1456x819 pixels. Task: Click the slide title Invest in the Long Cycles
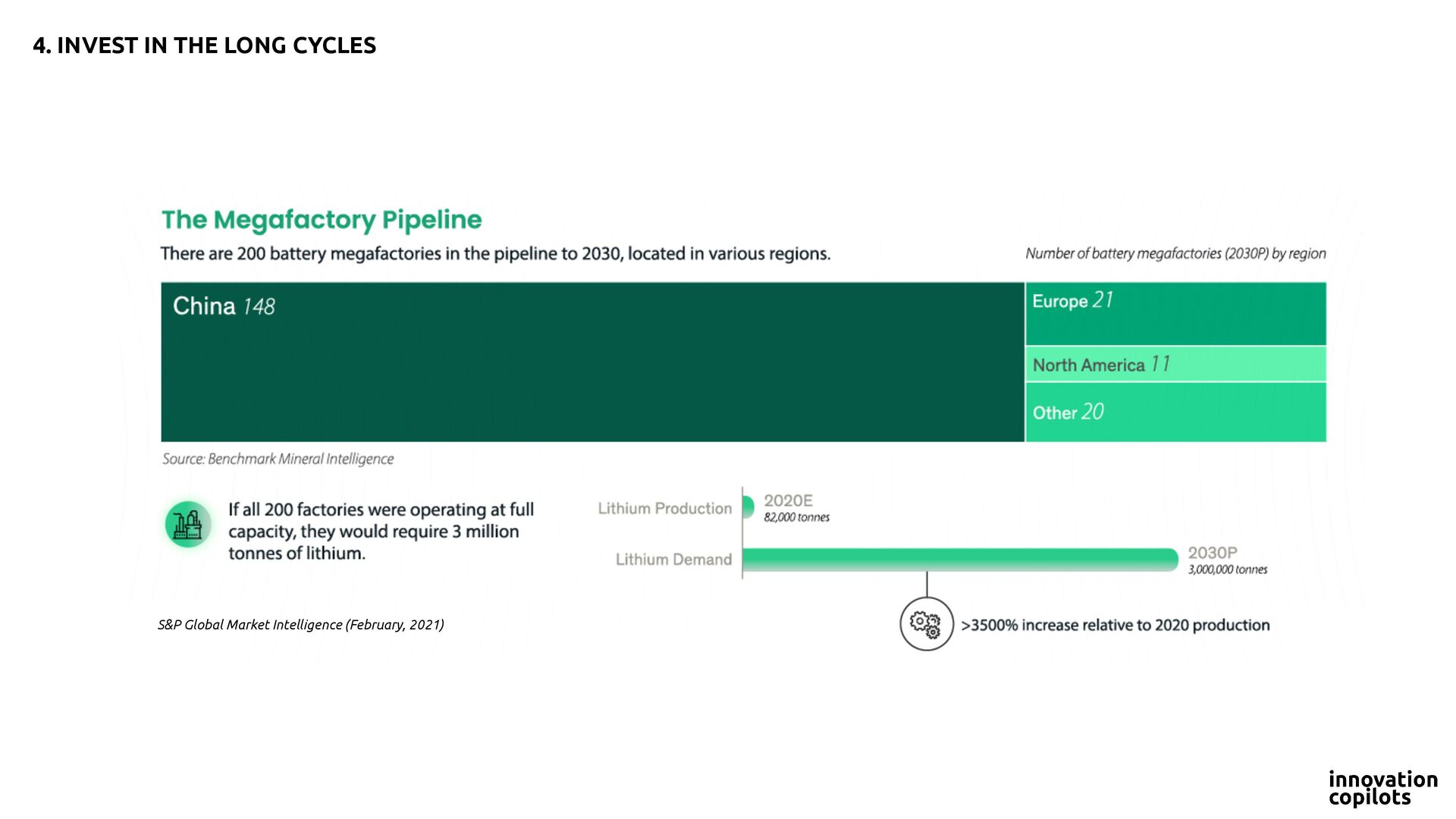[204, 45]
